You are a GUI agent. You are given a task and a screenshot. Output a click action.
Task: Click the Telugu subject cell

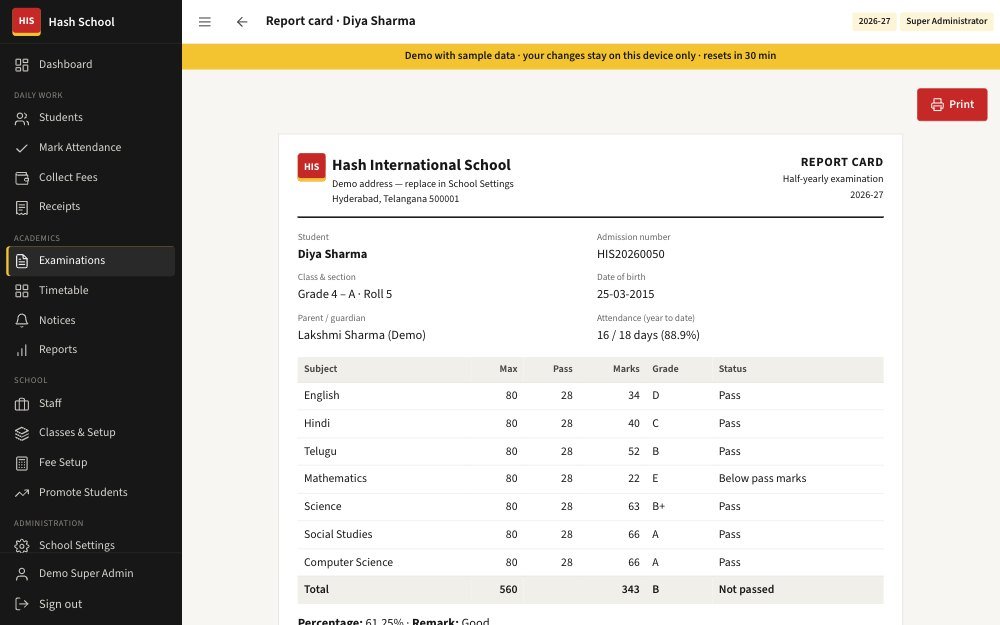click(320, 452)
